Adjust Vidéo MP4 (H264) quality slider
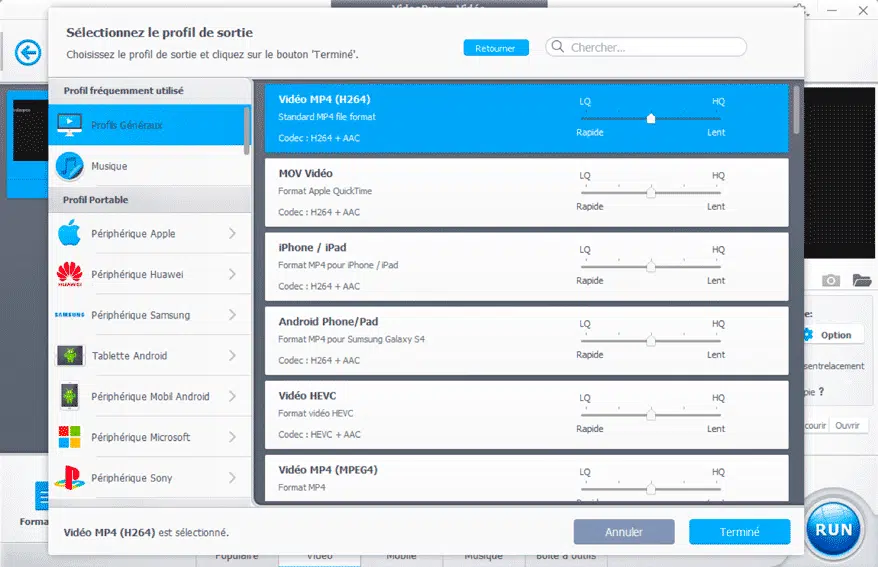 click(651, 118)
